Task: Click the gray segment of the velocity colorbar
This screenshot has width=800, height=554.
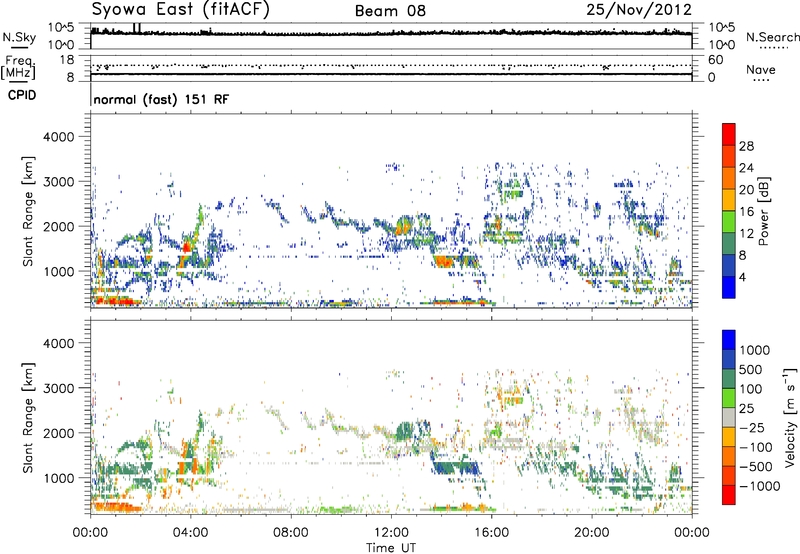Action: [x=729, y=417]
